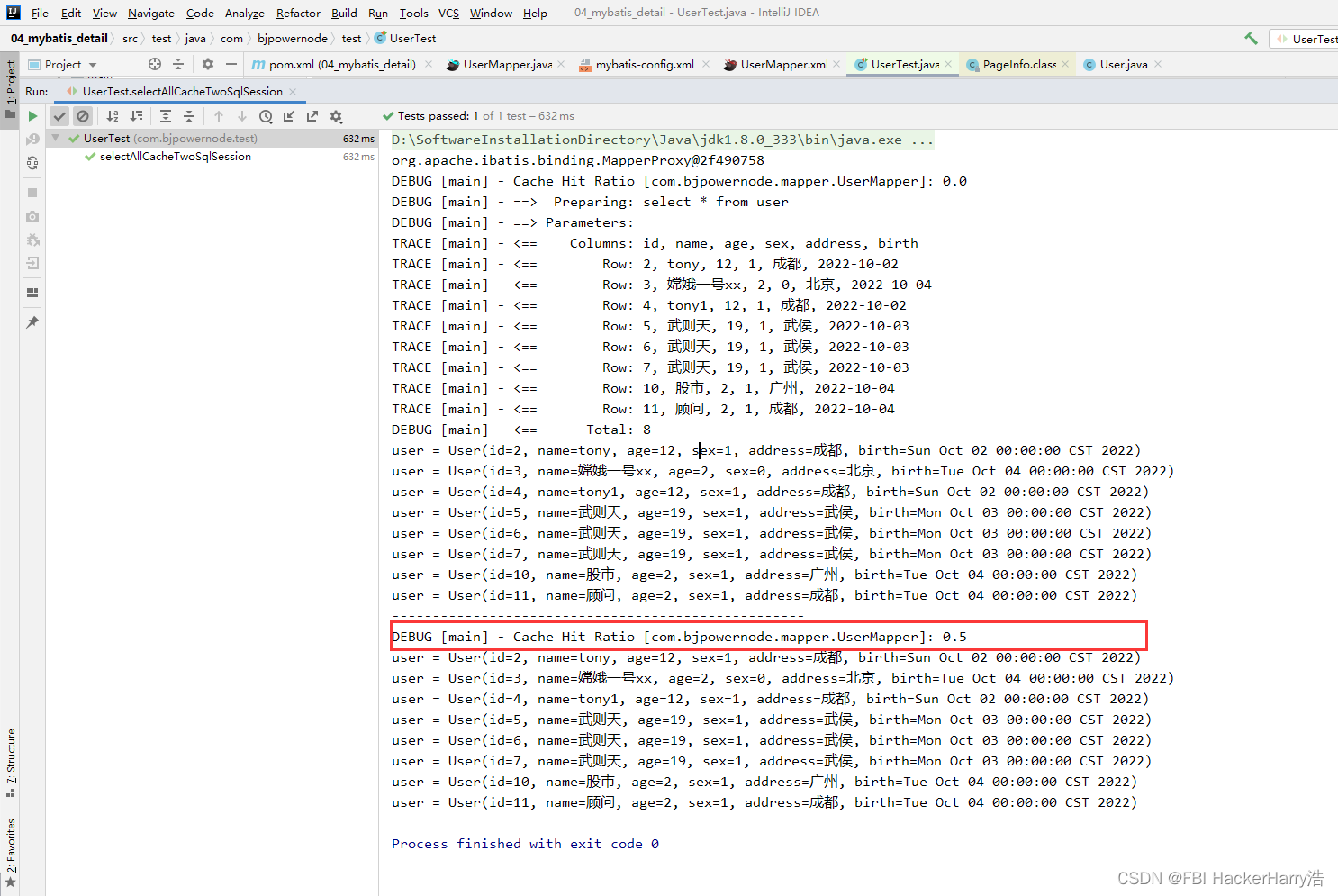The width and height of the screenshot is (1338, 896).
Task: Expand all test nodes in Run toolbar
Action: click(x=166, y=116)
